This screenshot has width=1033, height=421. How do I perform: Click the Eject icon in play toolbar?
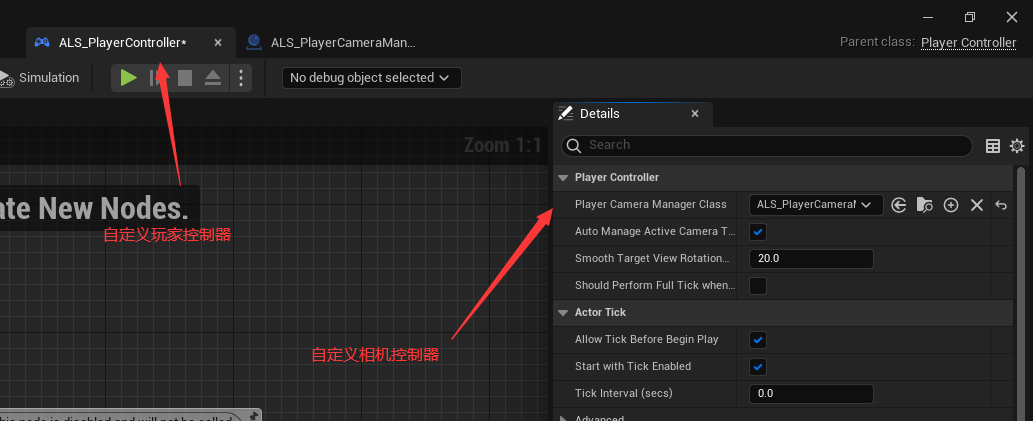click(213, 78)
